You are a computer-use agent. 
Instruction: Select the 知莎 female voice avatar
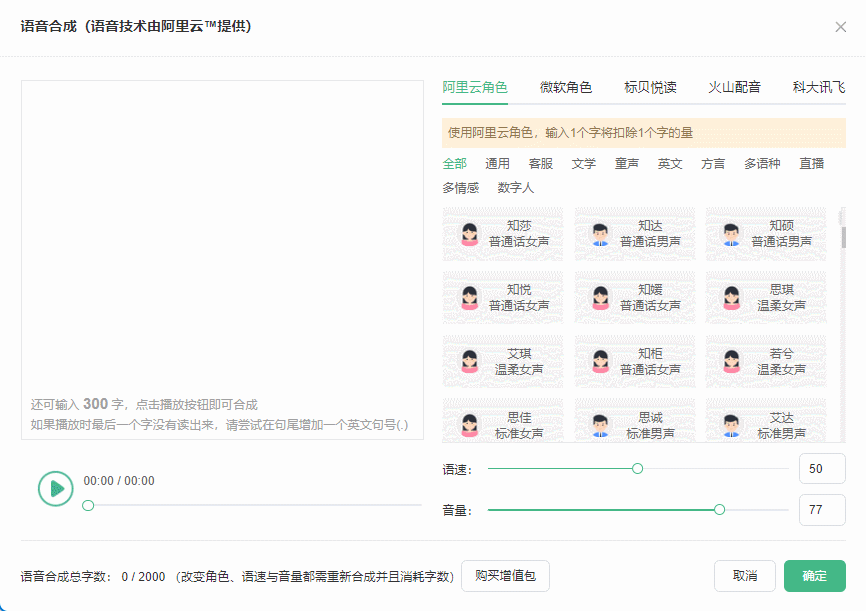[469, 234]
